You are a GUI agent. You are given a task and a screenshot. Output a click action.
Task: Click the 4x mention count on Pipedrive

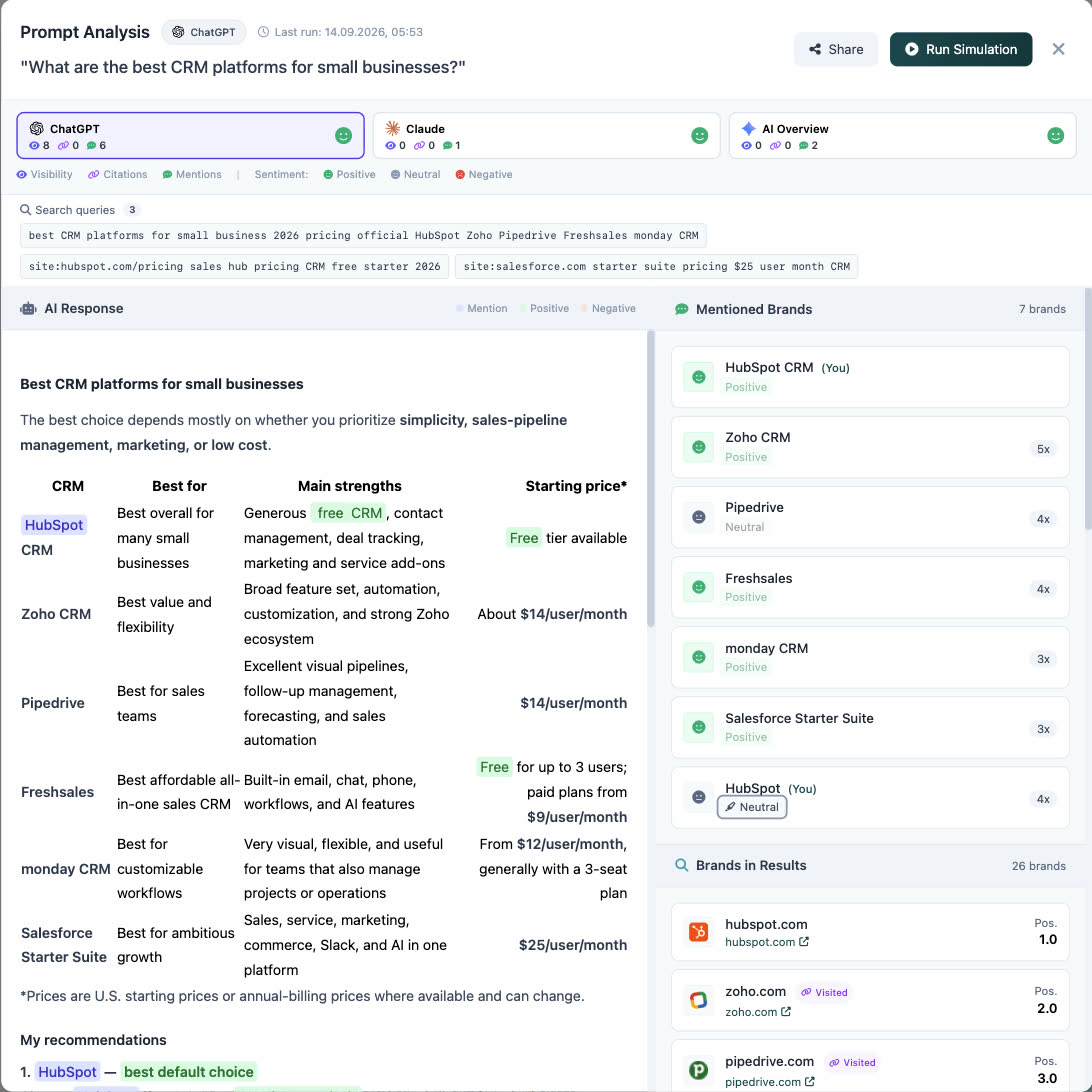(x=1043, y=519)
